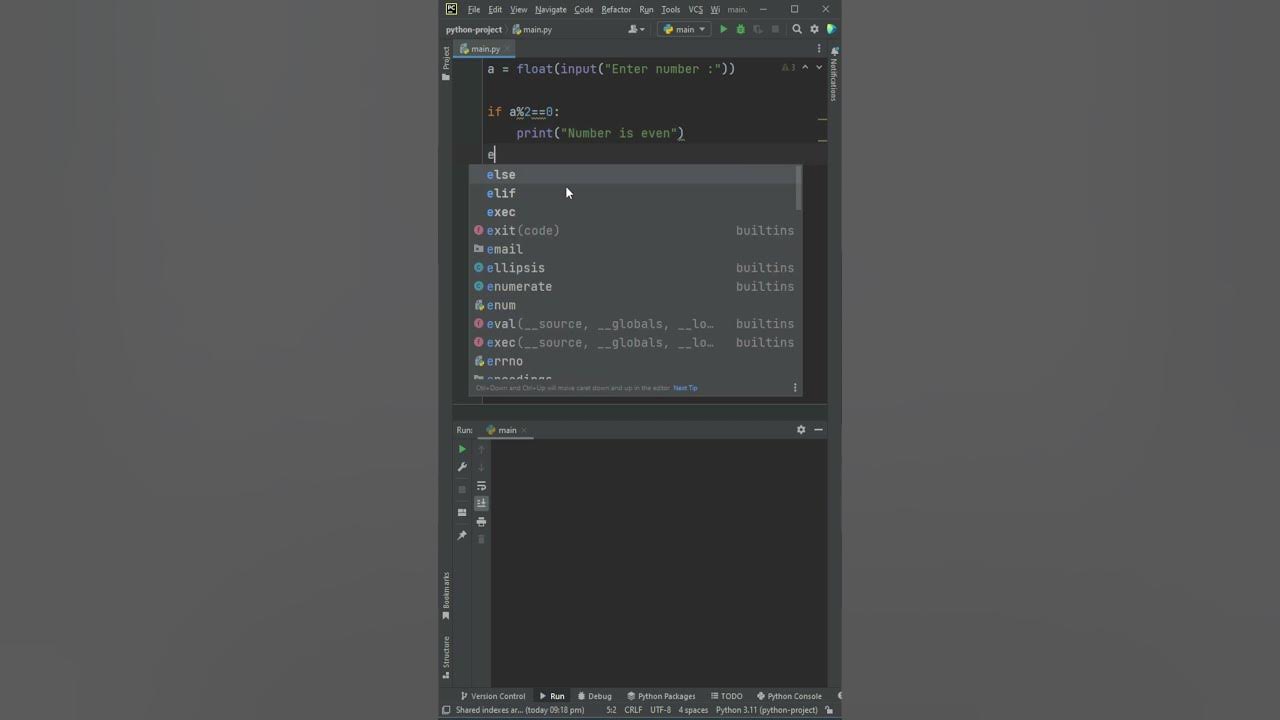Toggle soft-wrap in Run console

pyautogui.click(x=481, y=486)
